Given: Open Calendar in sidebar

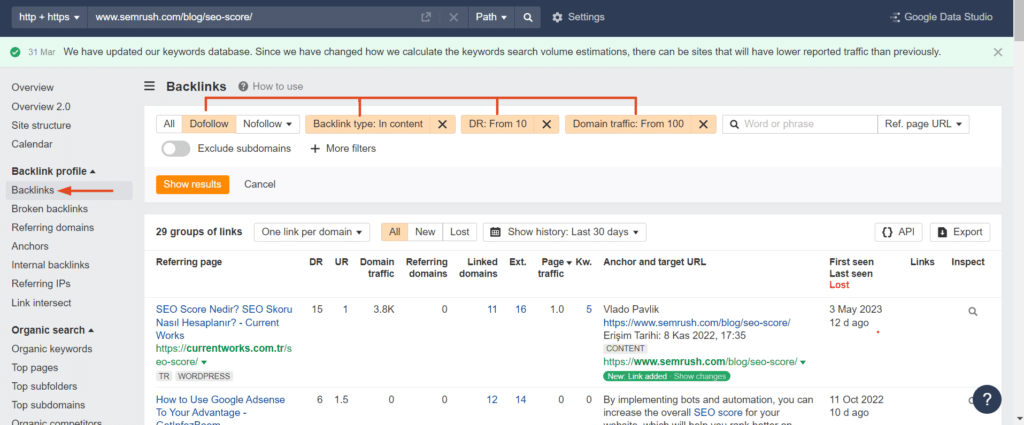Looking at the screenshot, I should (32, 144).
